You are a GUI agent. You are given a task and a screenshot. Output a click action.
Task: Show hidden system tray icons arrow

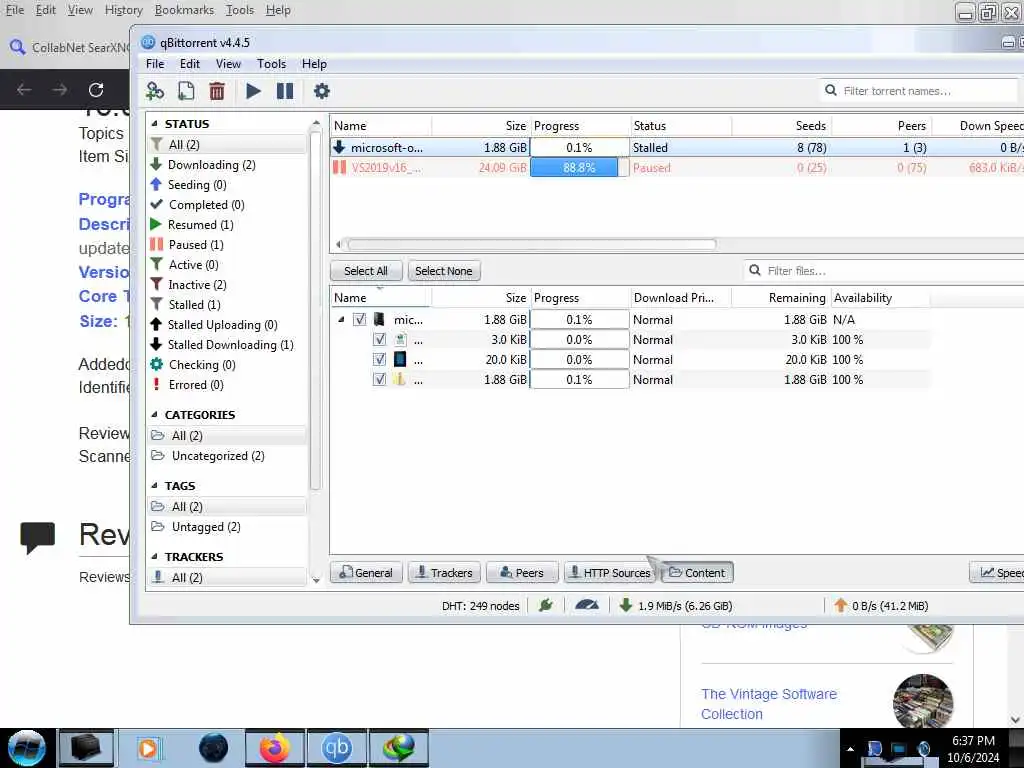coord(850,749)
